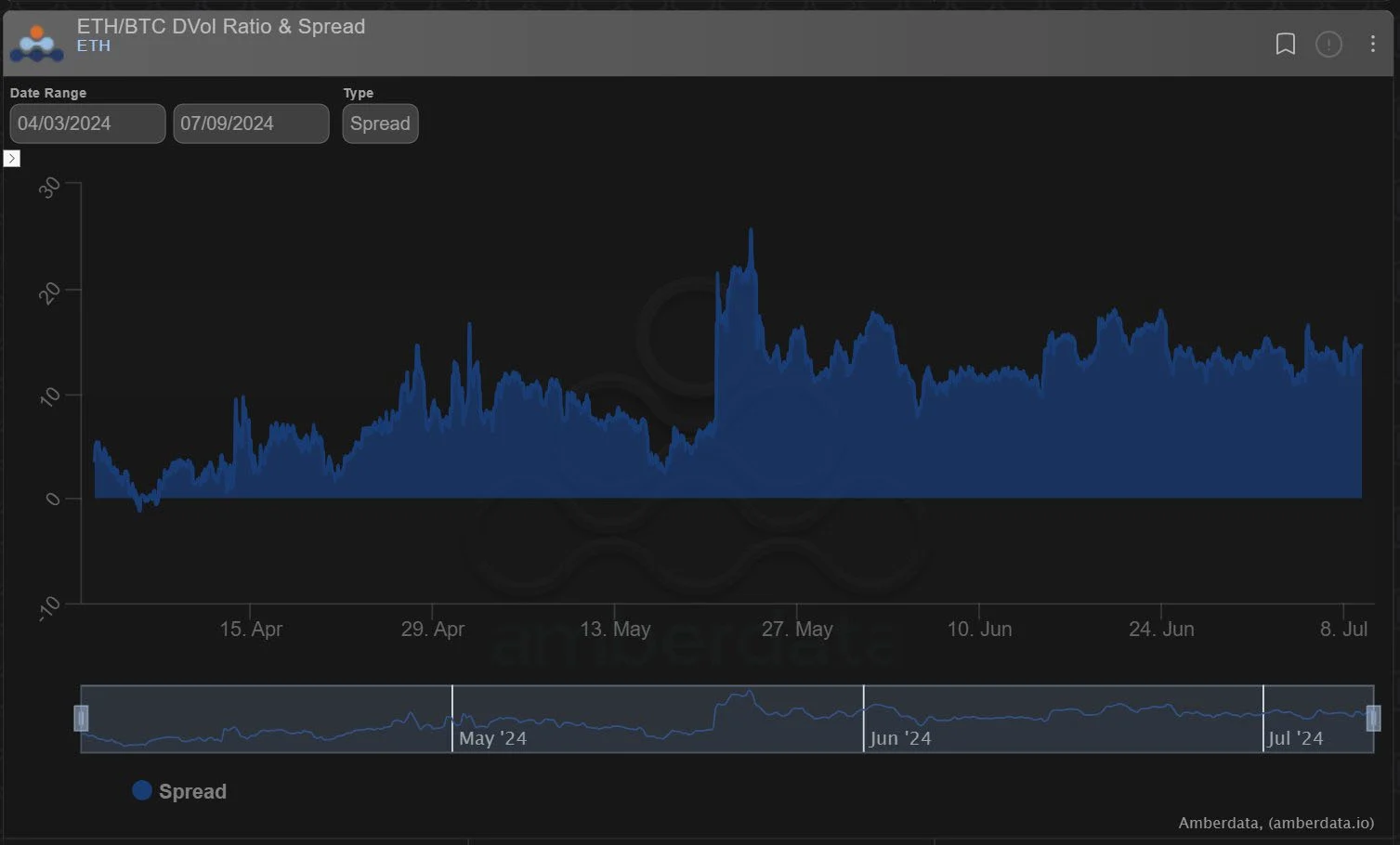This screenshot has height=845, width=1400.
Task: Grab the left navigator range handle
Action: click(x=81, y=718)
